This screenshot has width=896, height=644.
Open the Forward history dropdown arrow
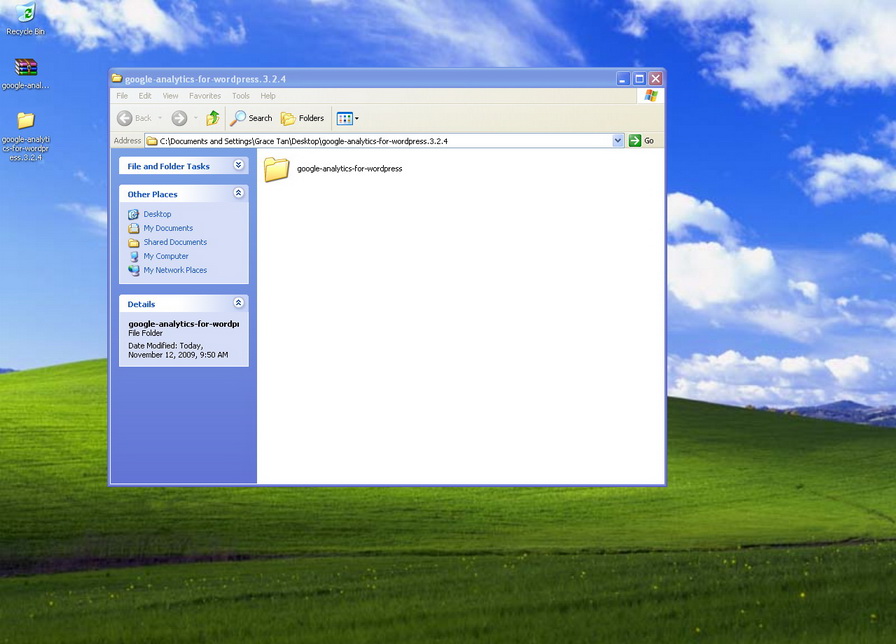click(x=195, y=118)
